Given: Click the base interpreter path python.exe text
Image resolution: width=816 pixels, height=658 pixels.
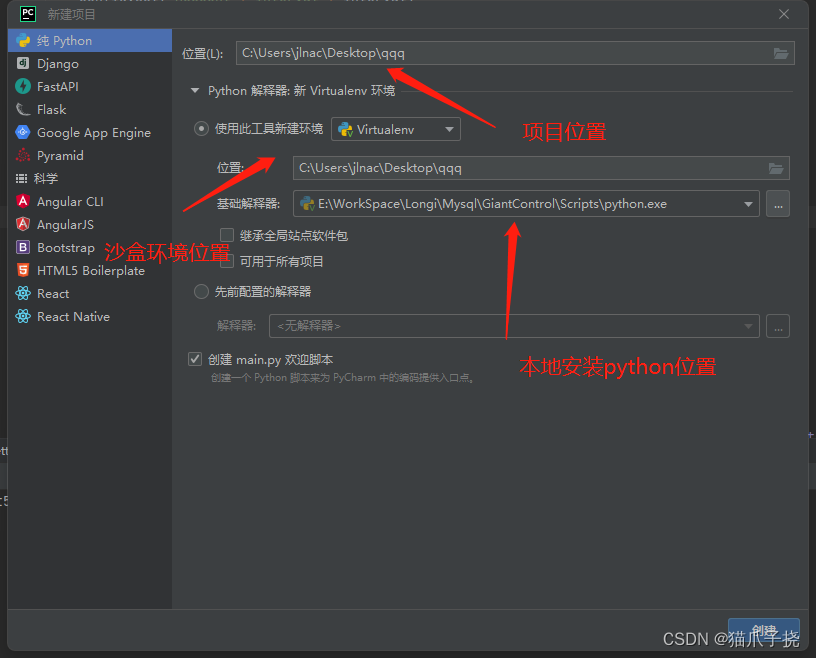Looking at the screenshot, I should 492,204.
